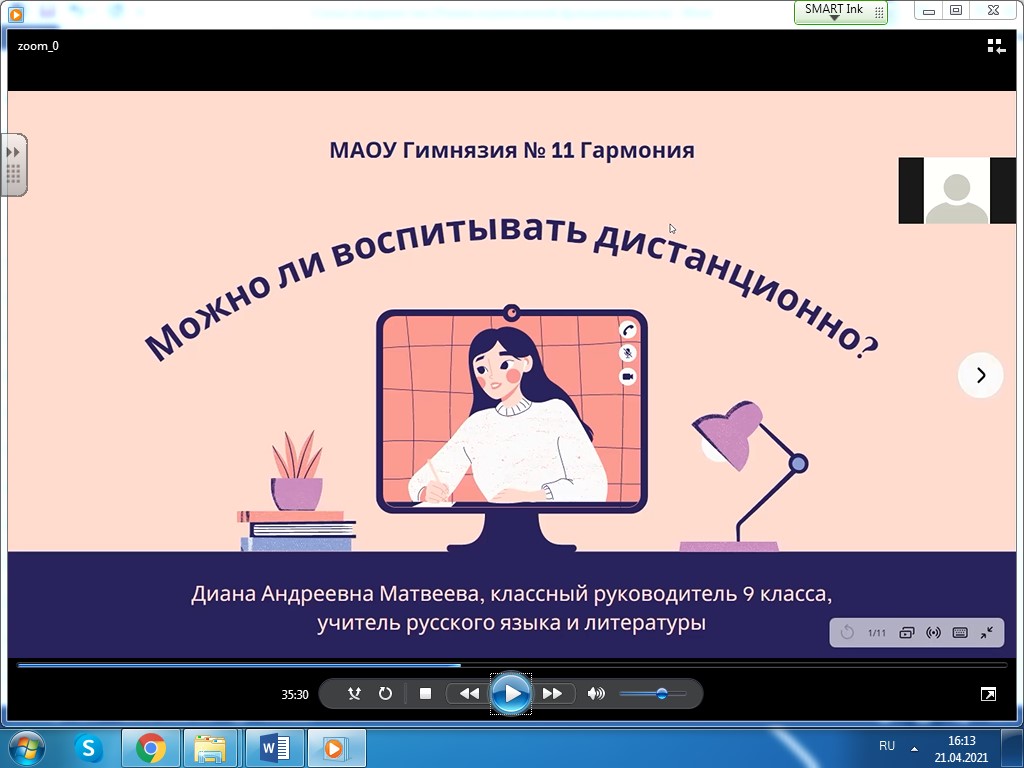Mute the player volume
Screen dimensions: 1024x768
click(x=596, y=693)
